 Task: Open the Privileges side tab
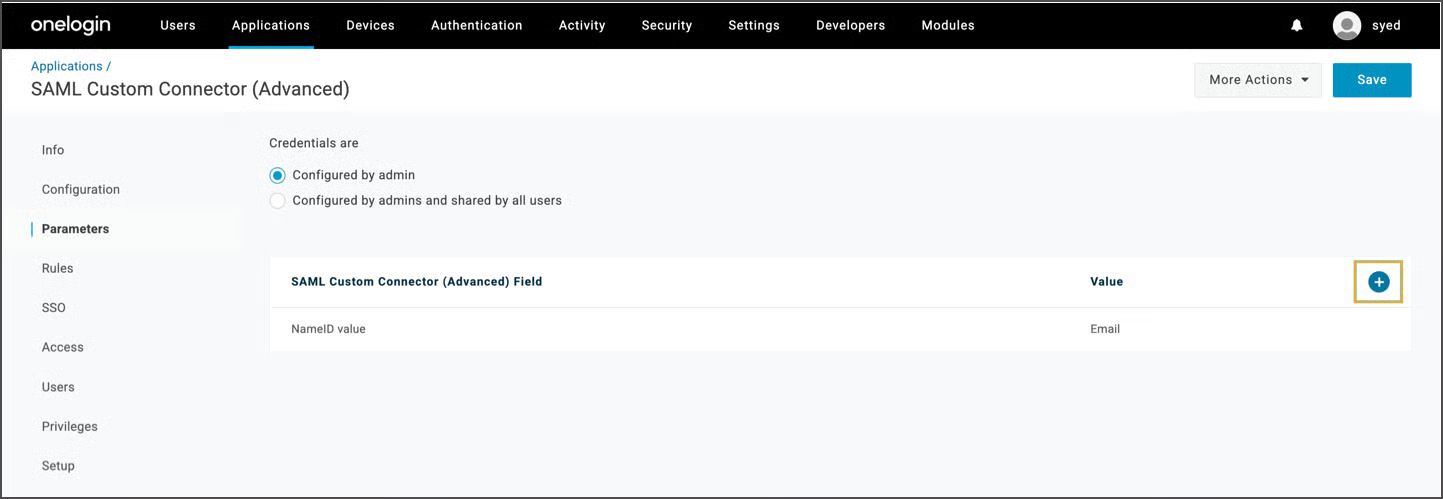pyautogui.click(x=70, y=426)
